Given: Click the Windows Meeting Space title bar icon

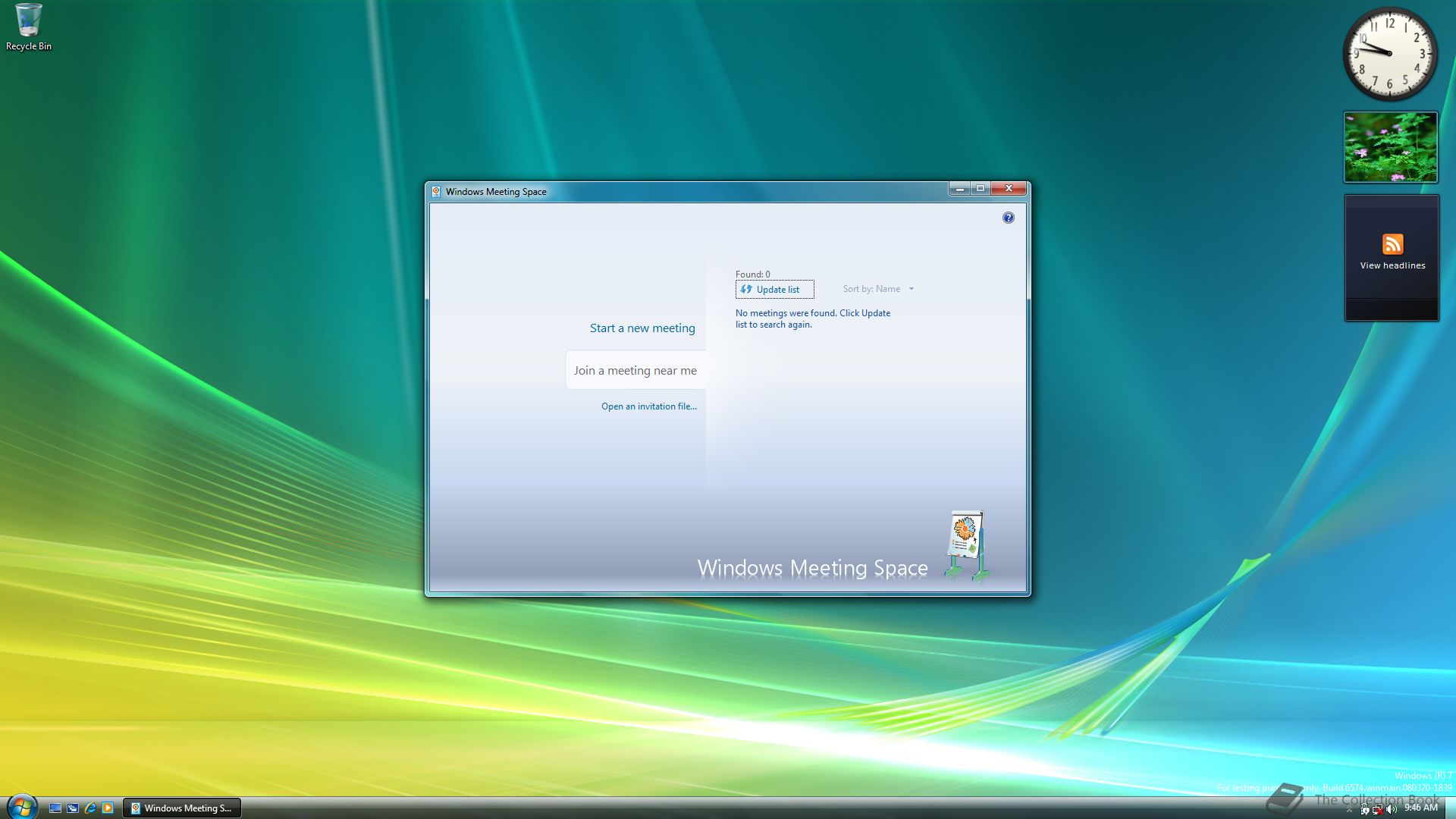Looking at the screenshot, I should click(436, 191).
